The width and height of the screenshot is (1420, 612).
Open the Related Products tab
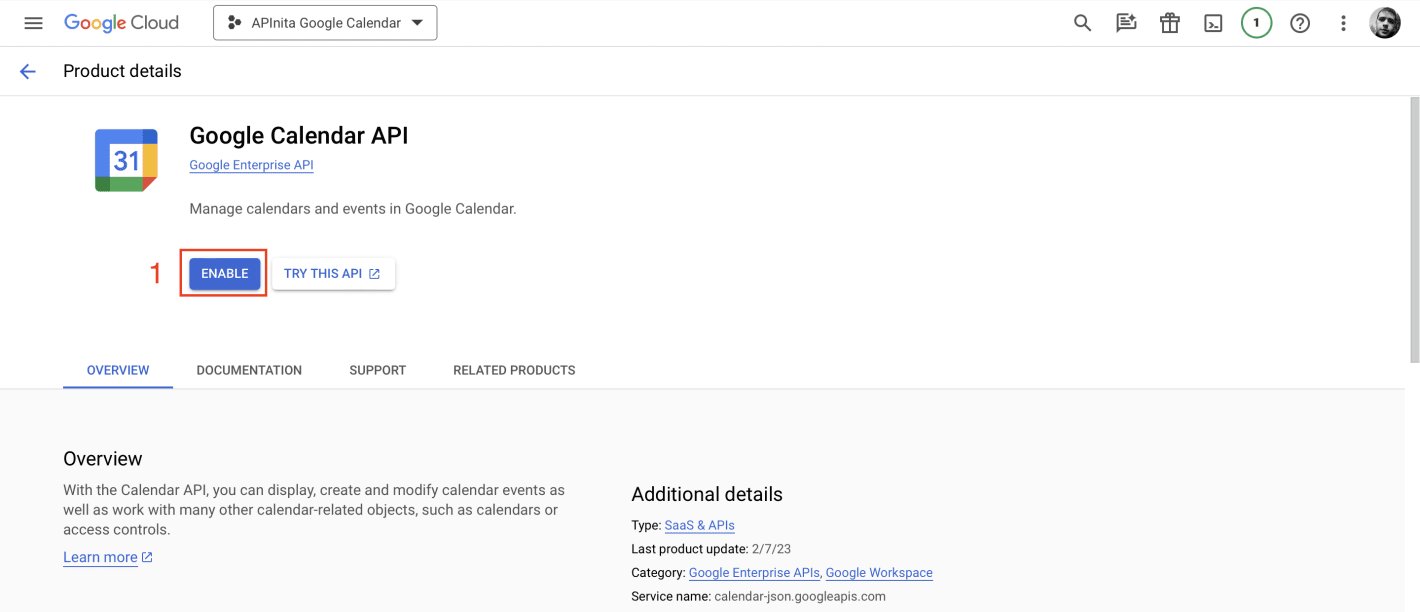point(514,369)
